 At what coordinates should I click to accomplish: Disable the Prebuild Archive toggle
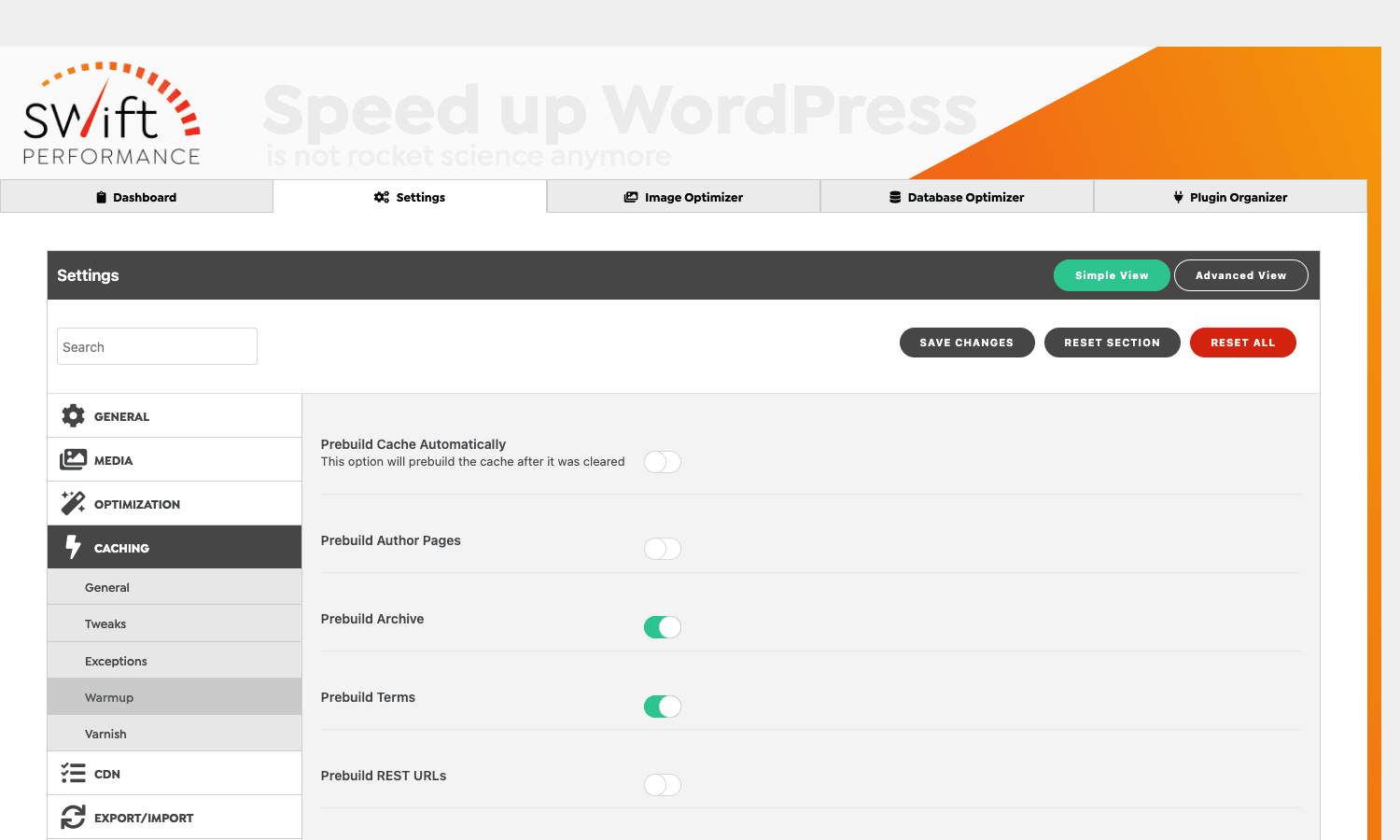pyautogui.click(x=663, y=627)
